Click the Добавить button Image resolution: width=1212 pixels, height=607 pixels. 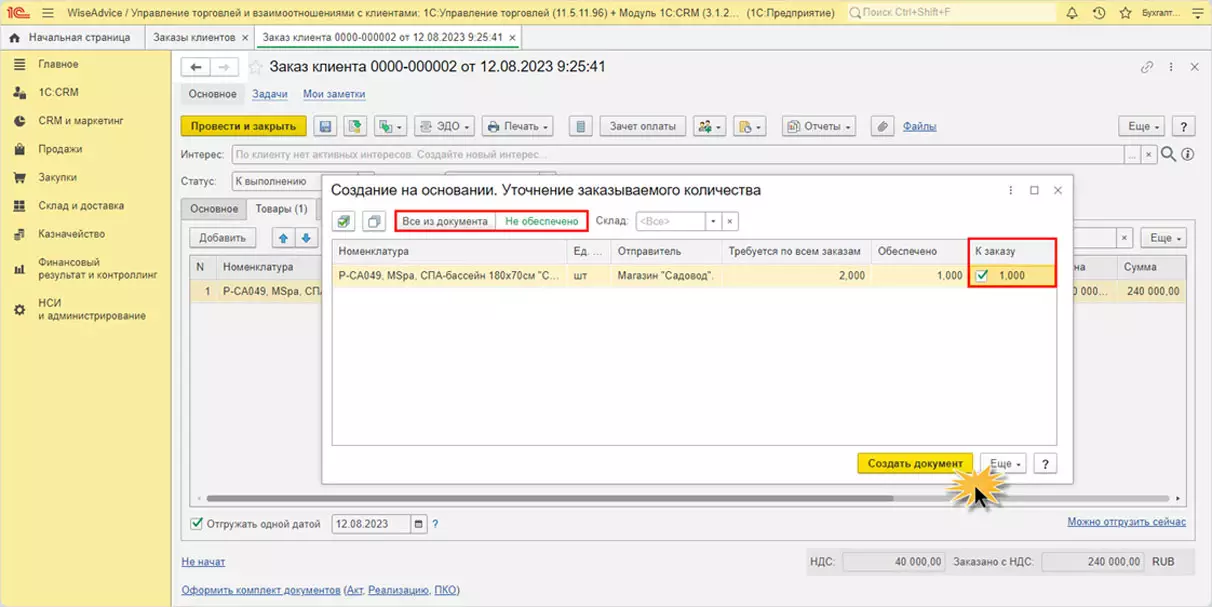tap(222, 238)
